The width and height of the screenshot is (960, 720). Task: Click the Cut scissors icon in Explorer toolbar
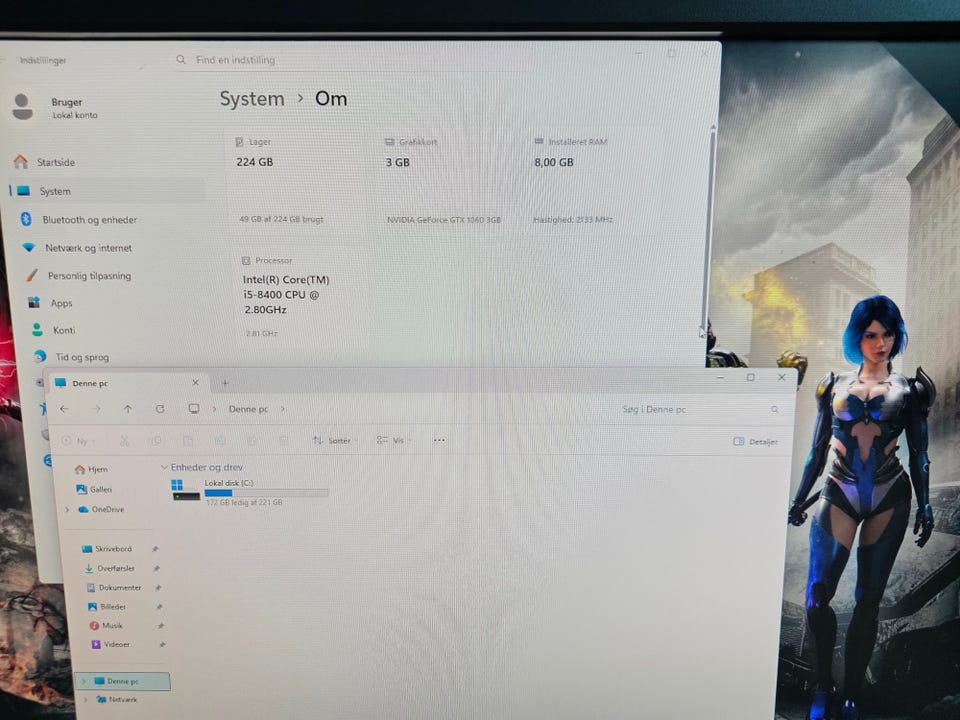[124, 441]
